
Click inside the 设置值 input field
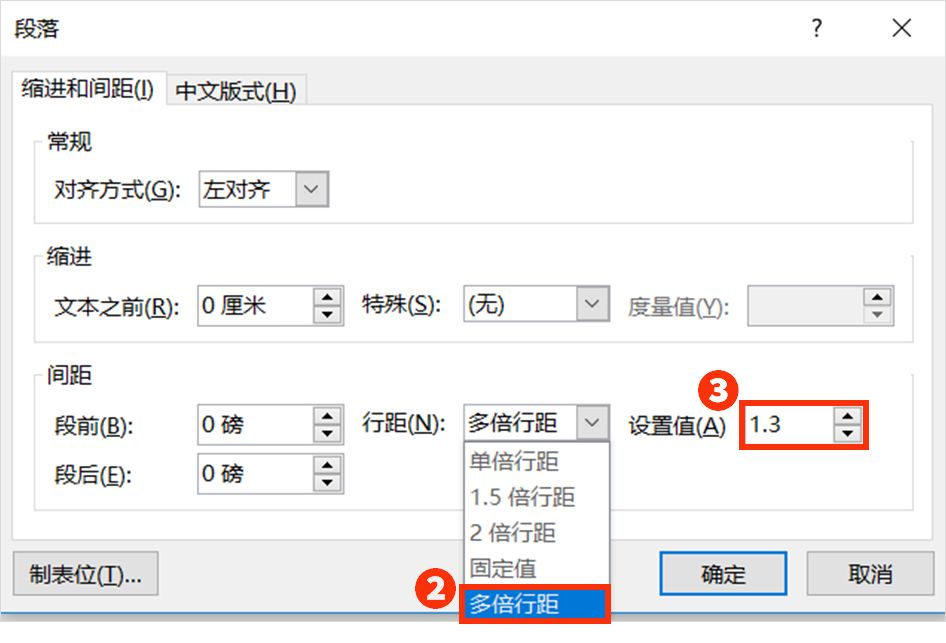[x=790, y=425]
